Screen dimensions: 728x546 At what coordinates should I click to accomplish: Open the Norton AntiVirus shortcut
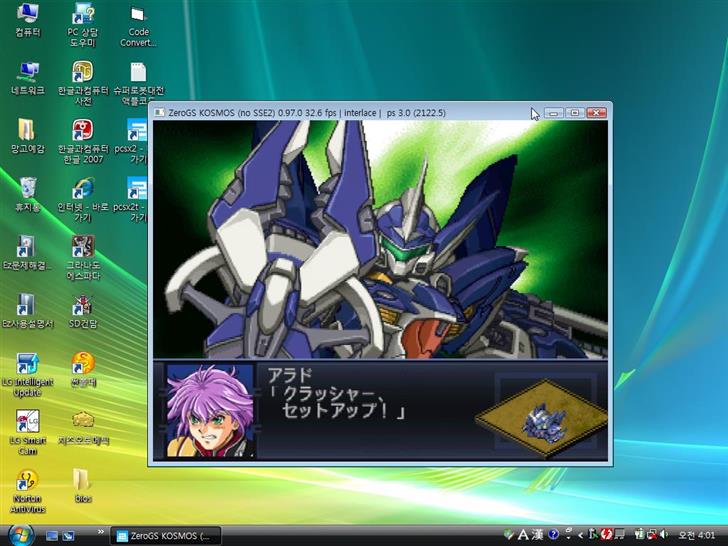click(x=27, y=492)
